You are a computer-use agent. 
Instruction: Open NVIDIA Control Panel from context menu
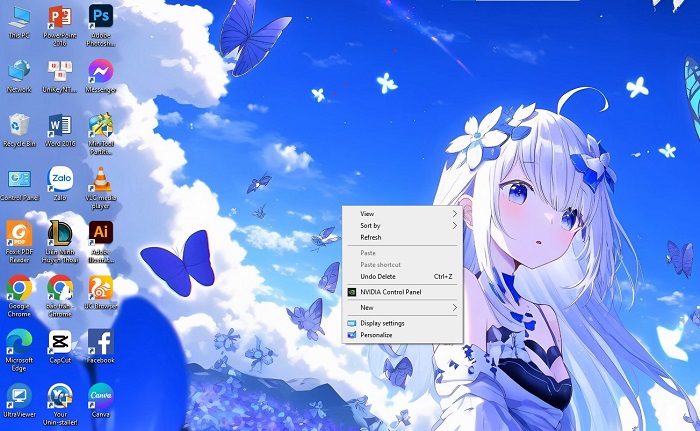click(x=403, y=292)
